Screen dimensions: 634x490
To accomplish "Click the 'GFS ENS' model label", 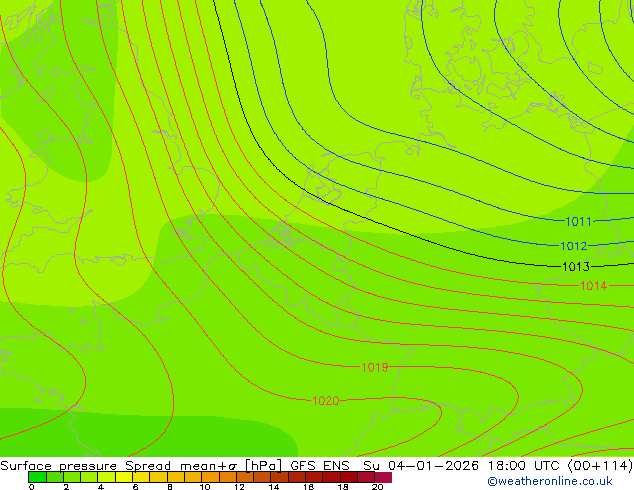I will point(320,466).
